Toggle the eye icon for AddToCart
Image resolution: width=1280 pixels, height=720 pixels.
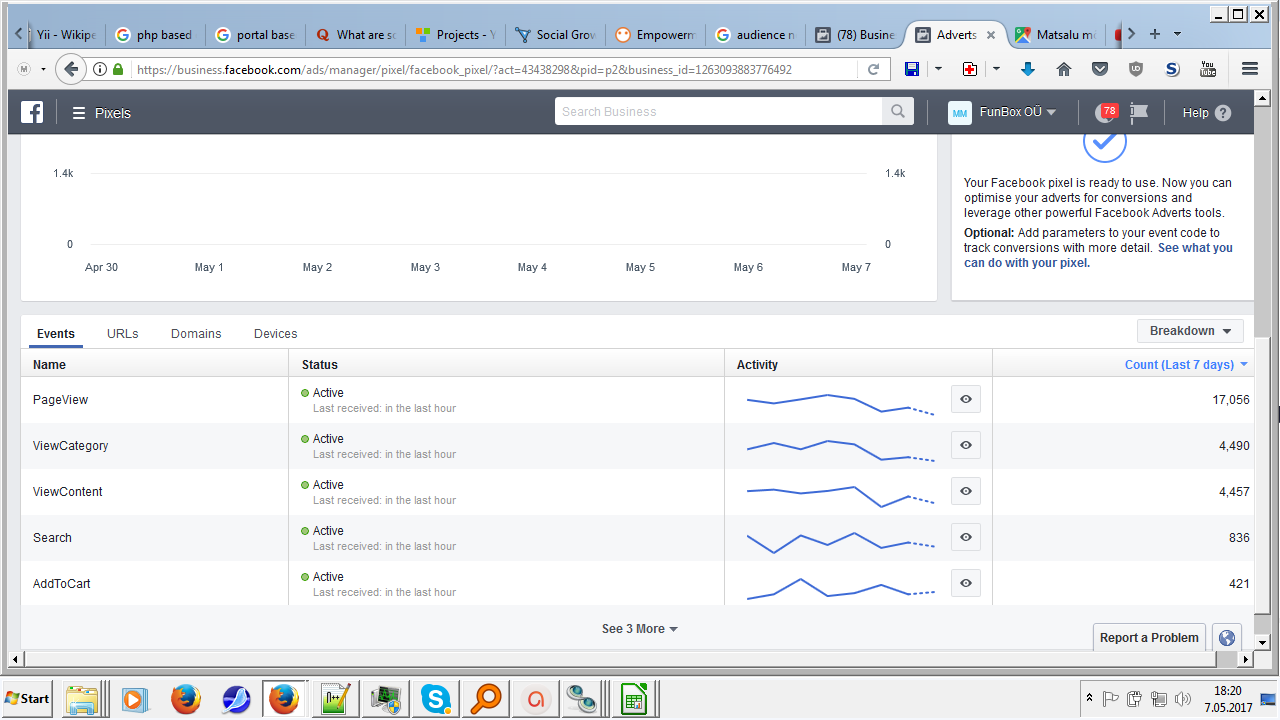tap(965, 583)
